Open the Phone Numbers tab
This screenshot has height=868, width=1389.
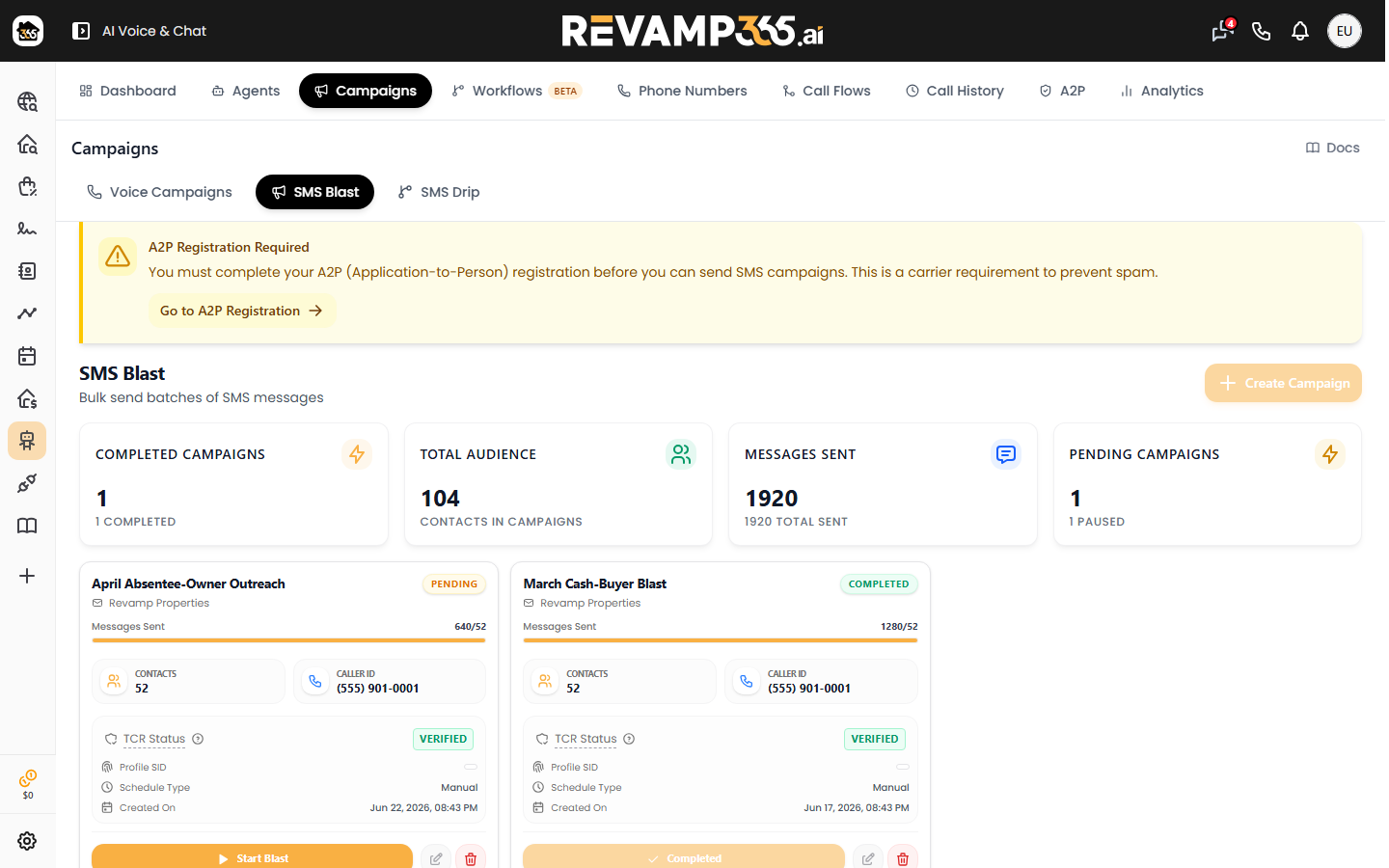682,91
